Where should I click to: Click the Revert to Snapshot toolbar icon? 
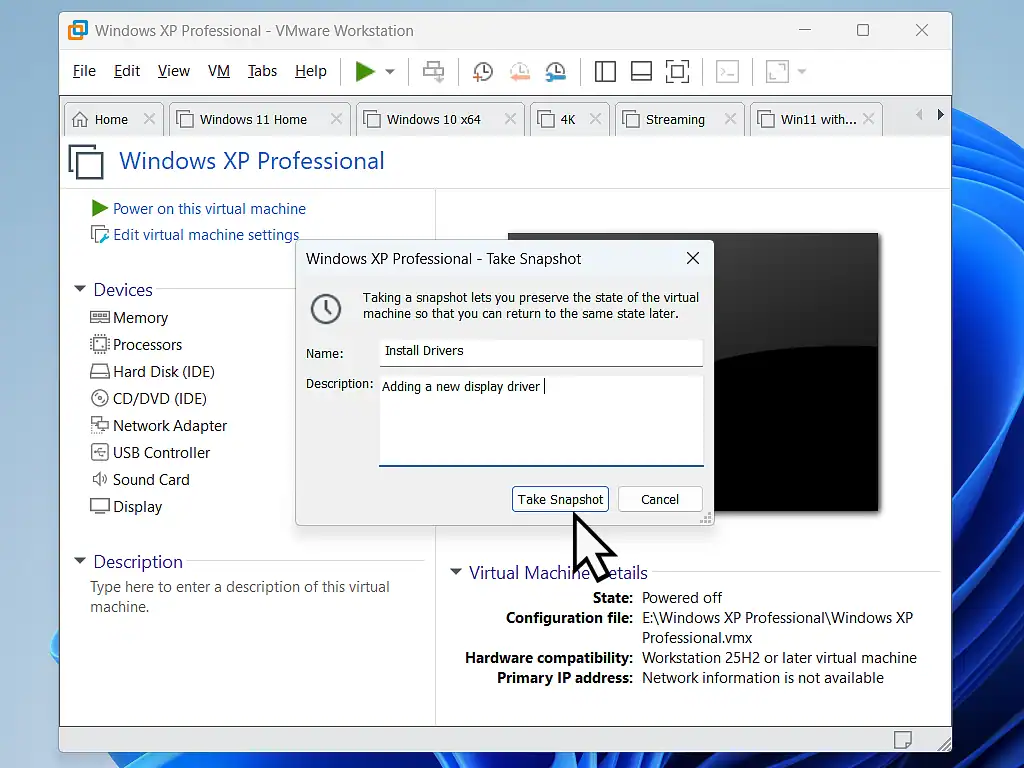tap(519, 71)
